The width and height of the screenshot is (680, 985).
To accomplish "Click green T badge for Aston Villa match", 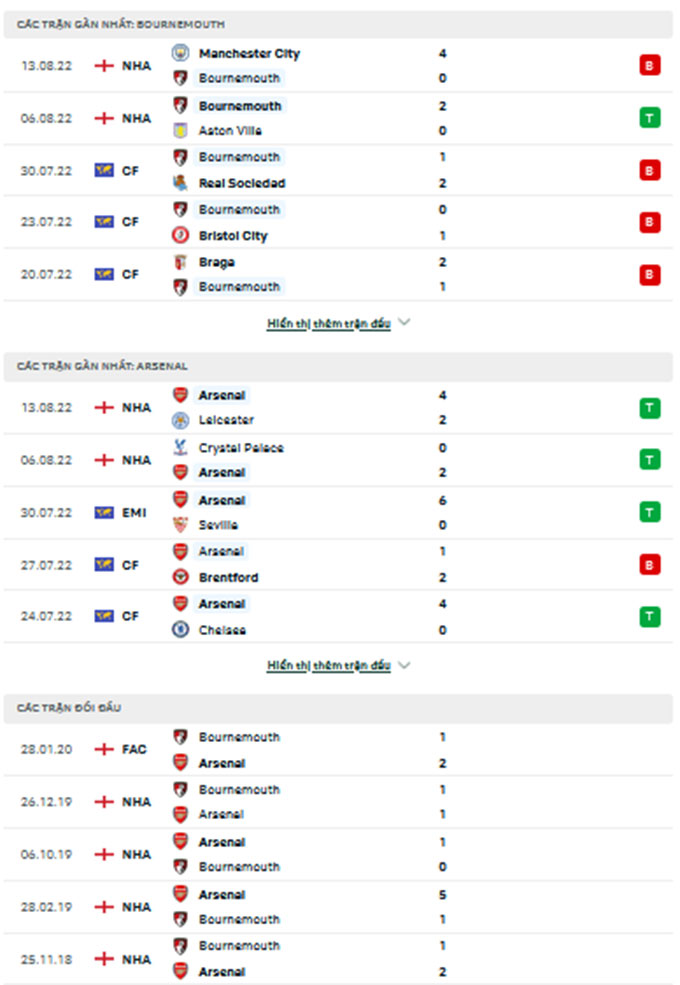I will coord(650,118).
